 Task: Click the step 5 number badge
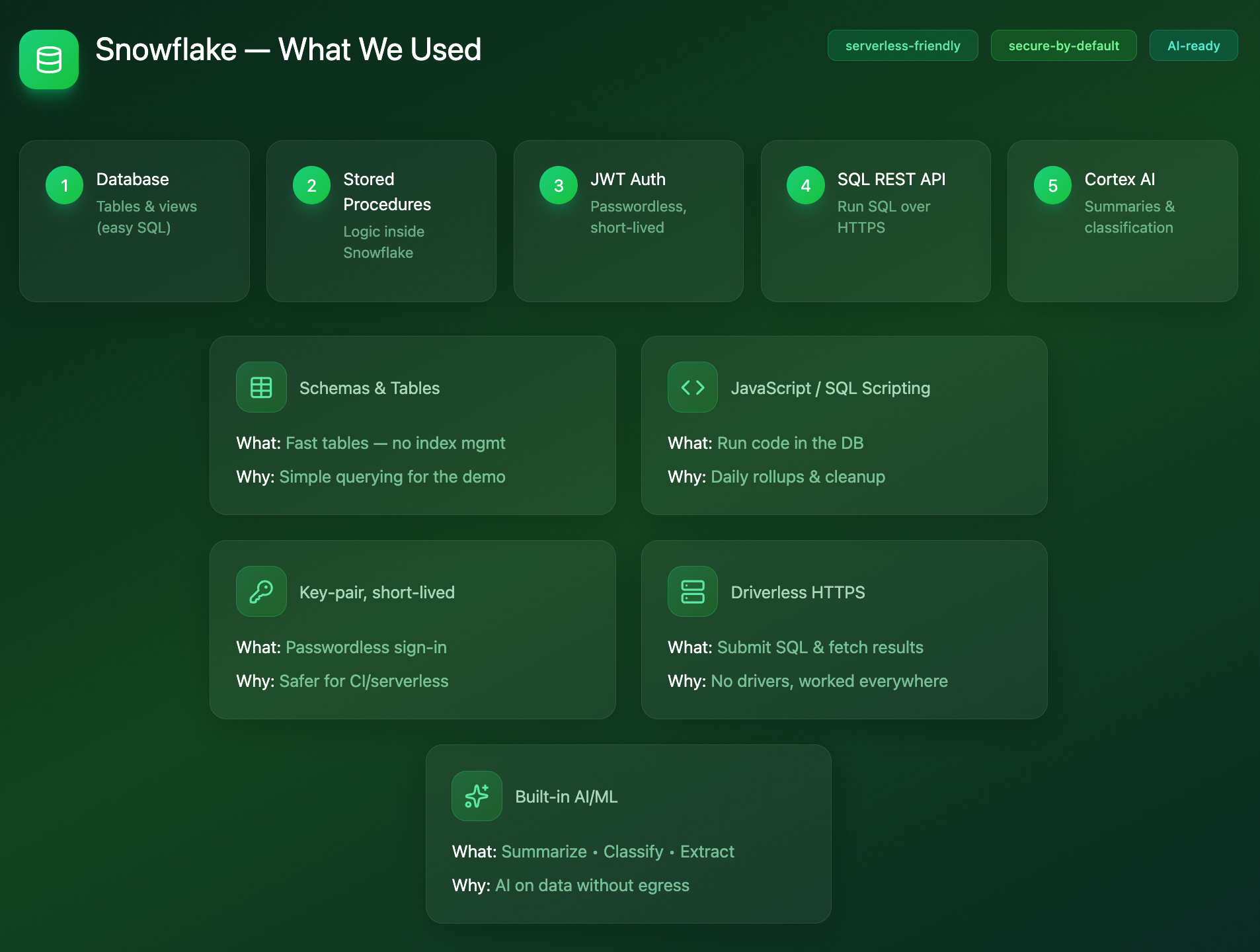(x=1052, y=186)
